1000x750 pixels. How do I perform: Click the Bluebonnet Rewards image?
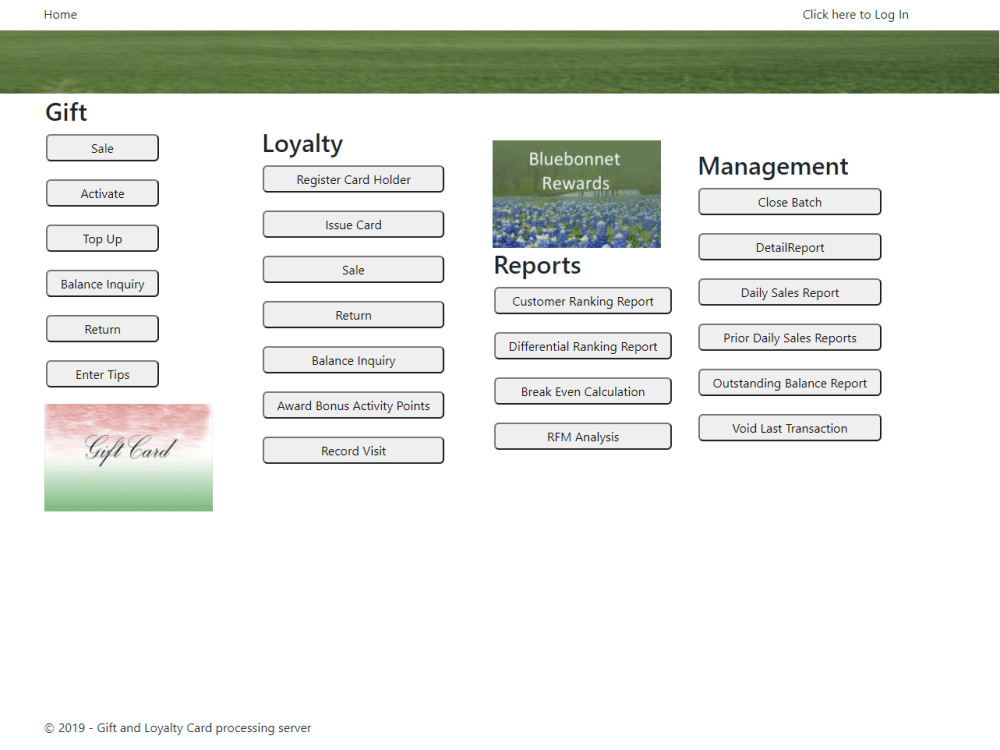coord(577,194)
